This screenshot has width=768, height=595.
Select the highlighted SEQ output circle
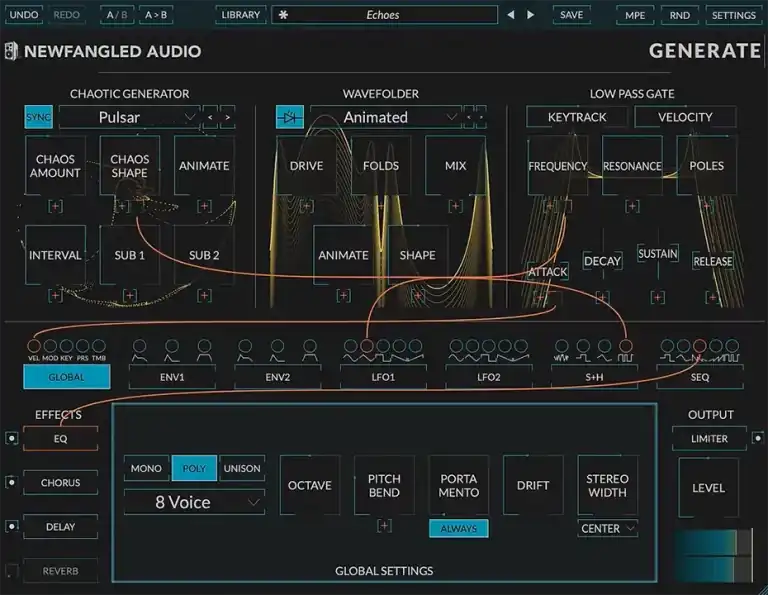click(x=700, y=346)
